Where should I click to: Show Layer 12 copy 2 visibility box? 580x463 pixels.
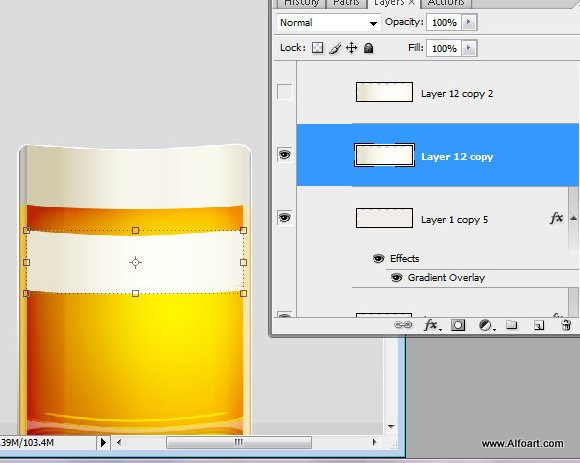click(284, 92)
